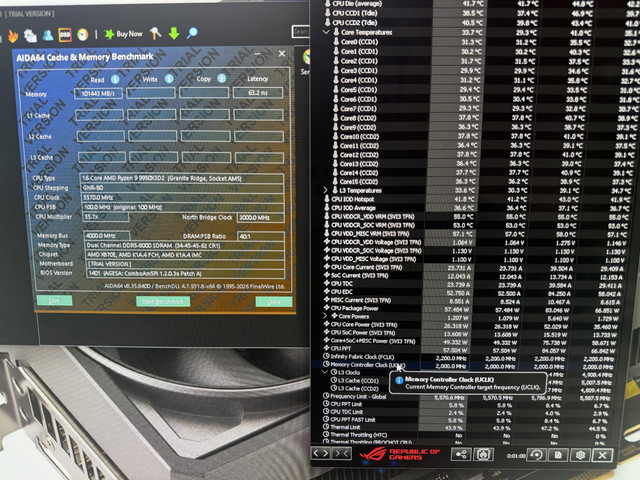This screenshot has height=480, width=640.
Task: Click the North Bridge Clock value 2000.0 MHz
Action: click(260, 218)
